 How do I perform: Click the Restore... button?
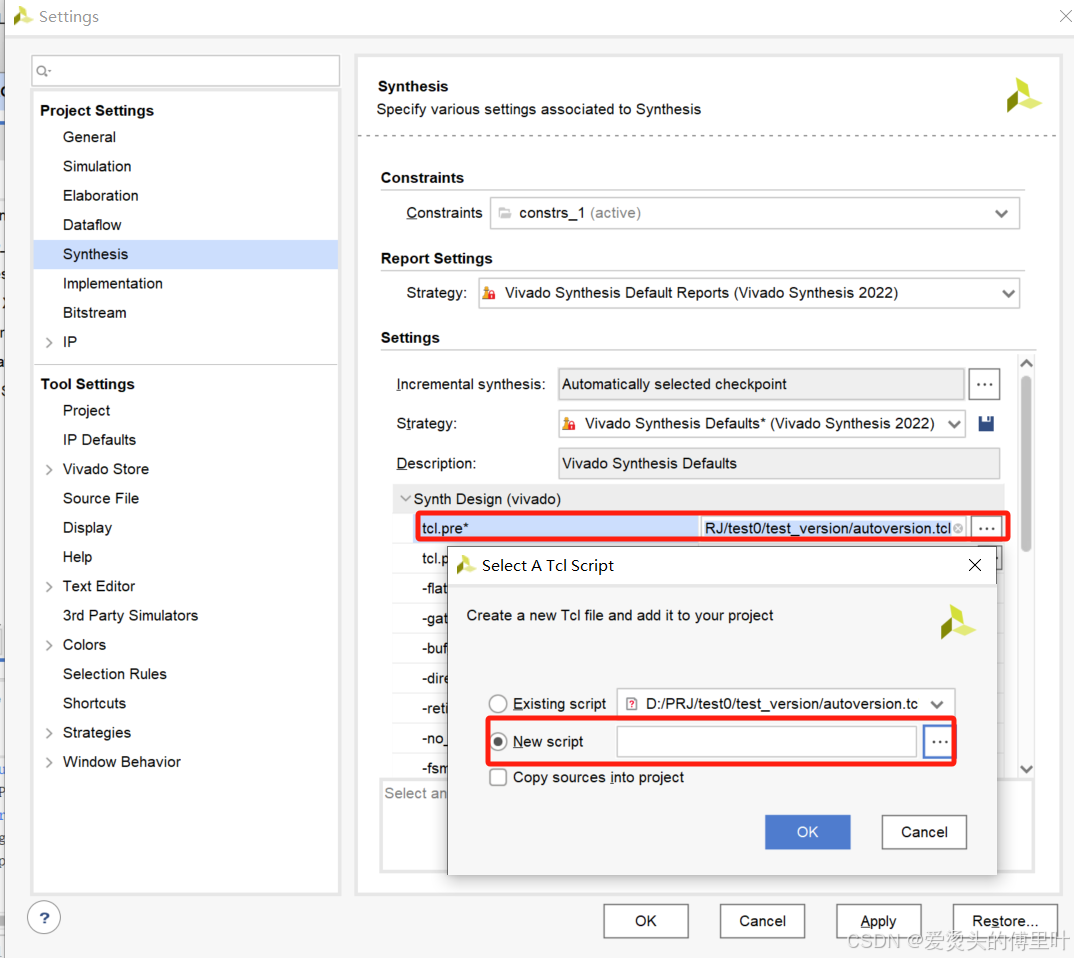pos(1005,921)
